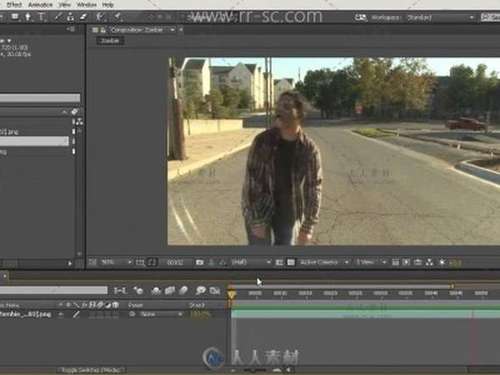Select the Horizontal Type tool
The image size is (500, 375).
tap(42, 17)
